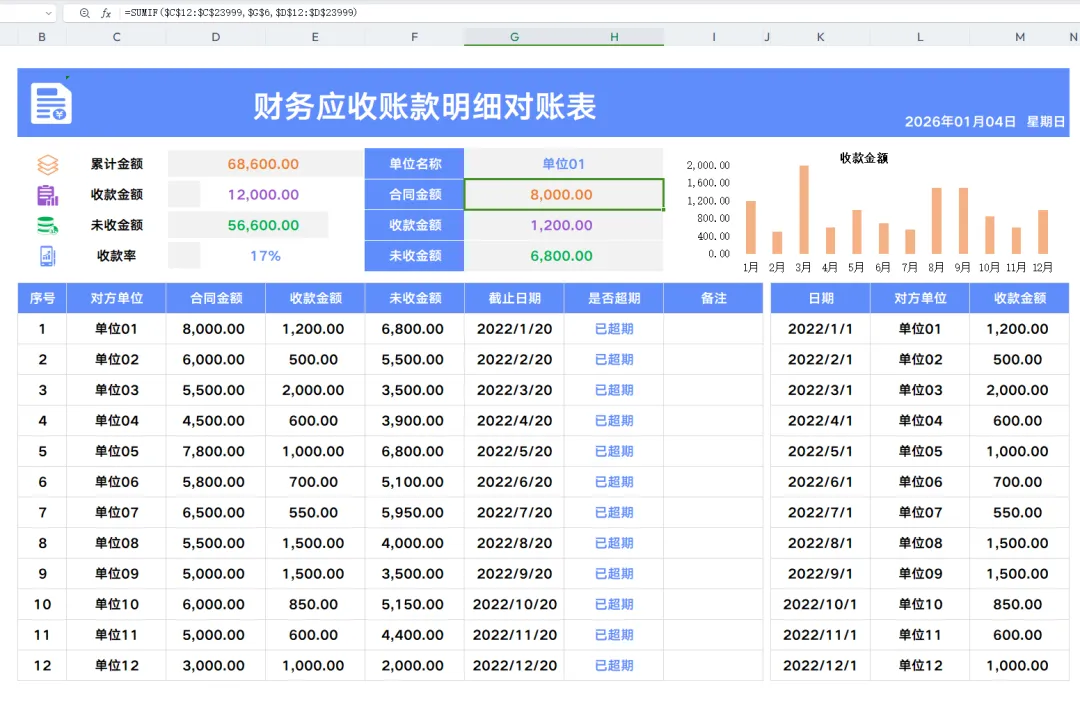Select column F header

pos(414,37)
